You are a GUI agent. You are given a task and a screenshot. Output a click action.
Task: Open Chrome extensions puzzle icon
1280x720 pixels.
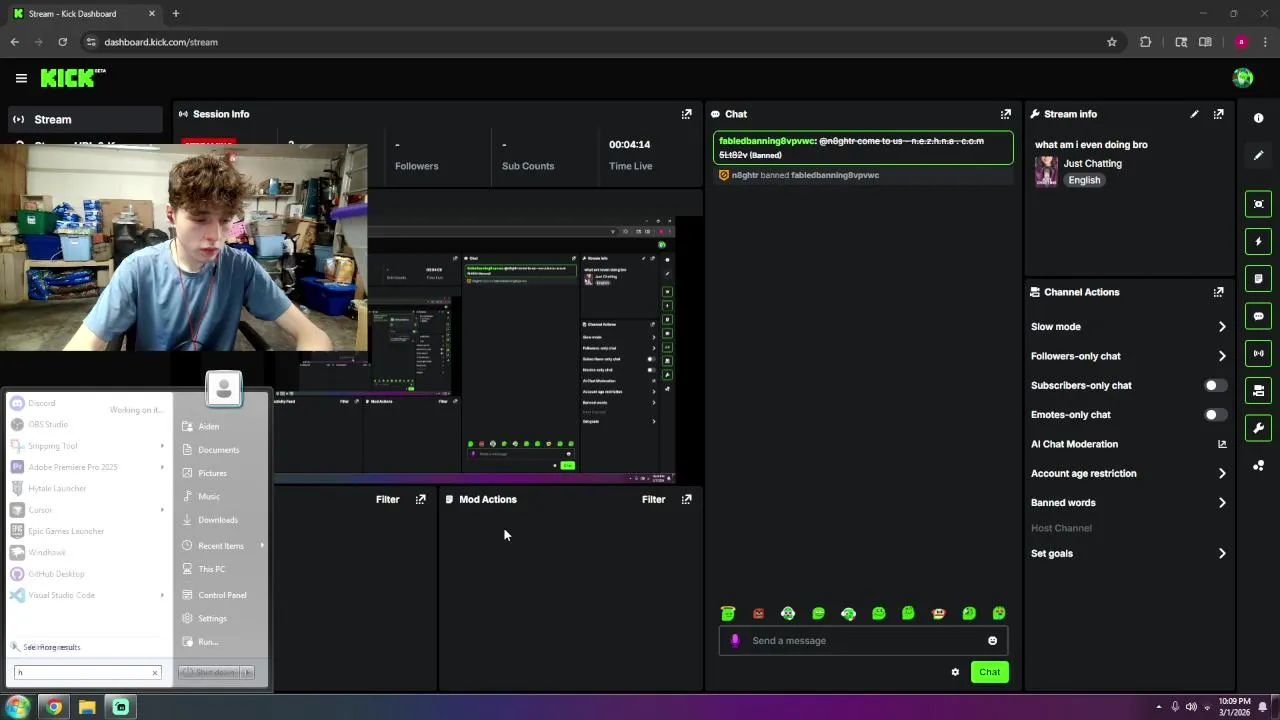(1145, 42)
